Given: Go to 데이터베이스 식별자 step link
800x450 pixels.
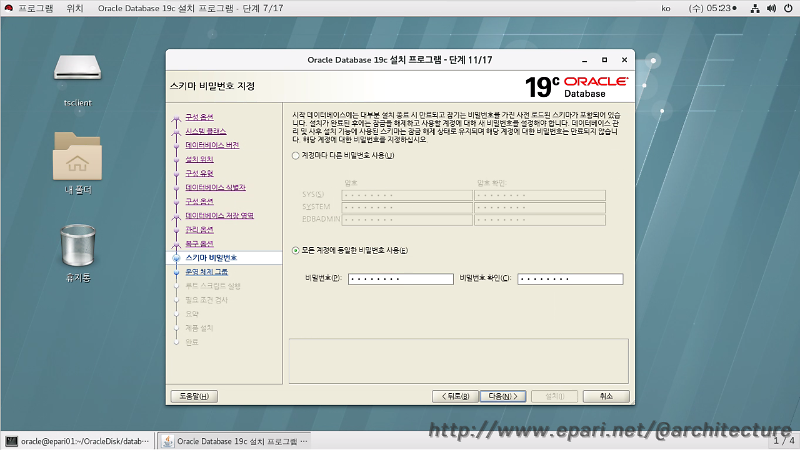Looking at the screenshot, I should pos(215,187).
